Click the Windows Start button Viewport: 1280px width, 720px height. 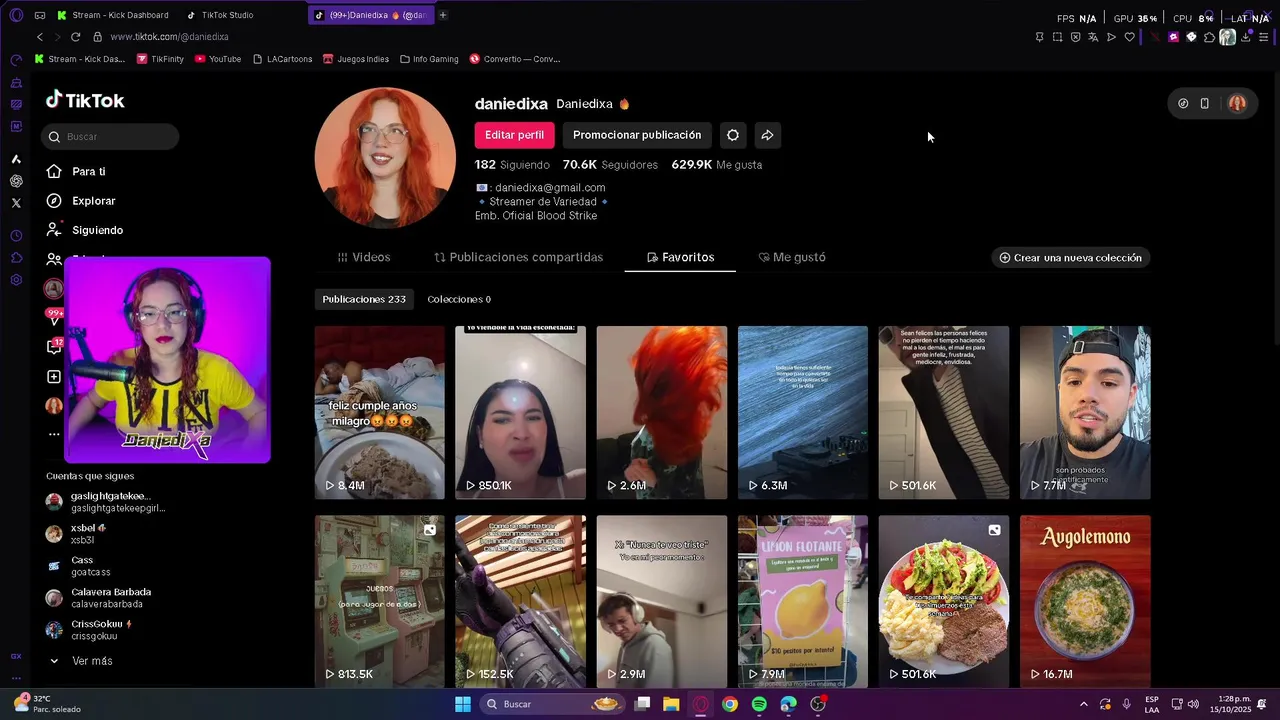tap(463, 704)
